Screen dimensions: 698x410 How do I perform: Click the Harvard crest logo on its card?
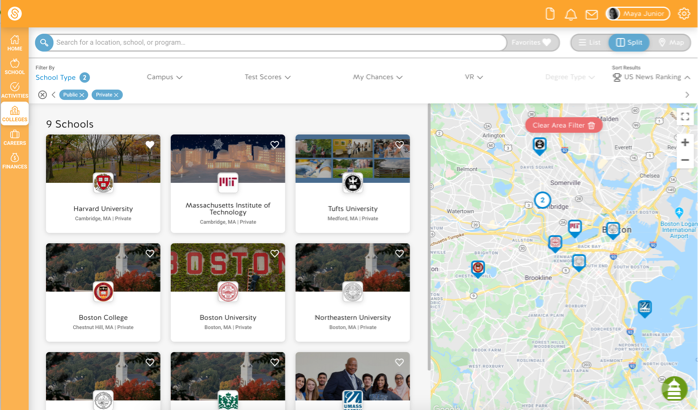pyautogui.click(x=103, y=183)
